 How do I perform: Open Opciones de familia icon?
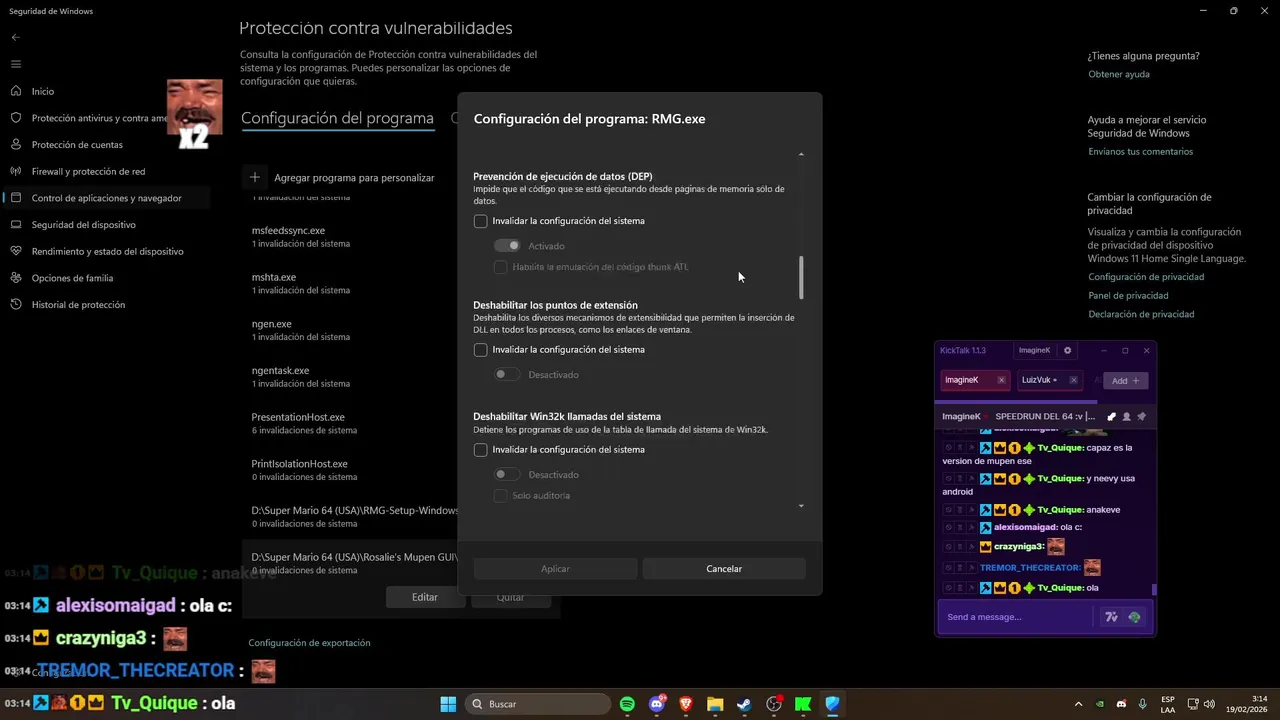pyautogui.click(x=16, y=278)
